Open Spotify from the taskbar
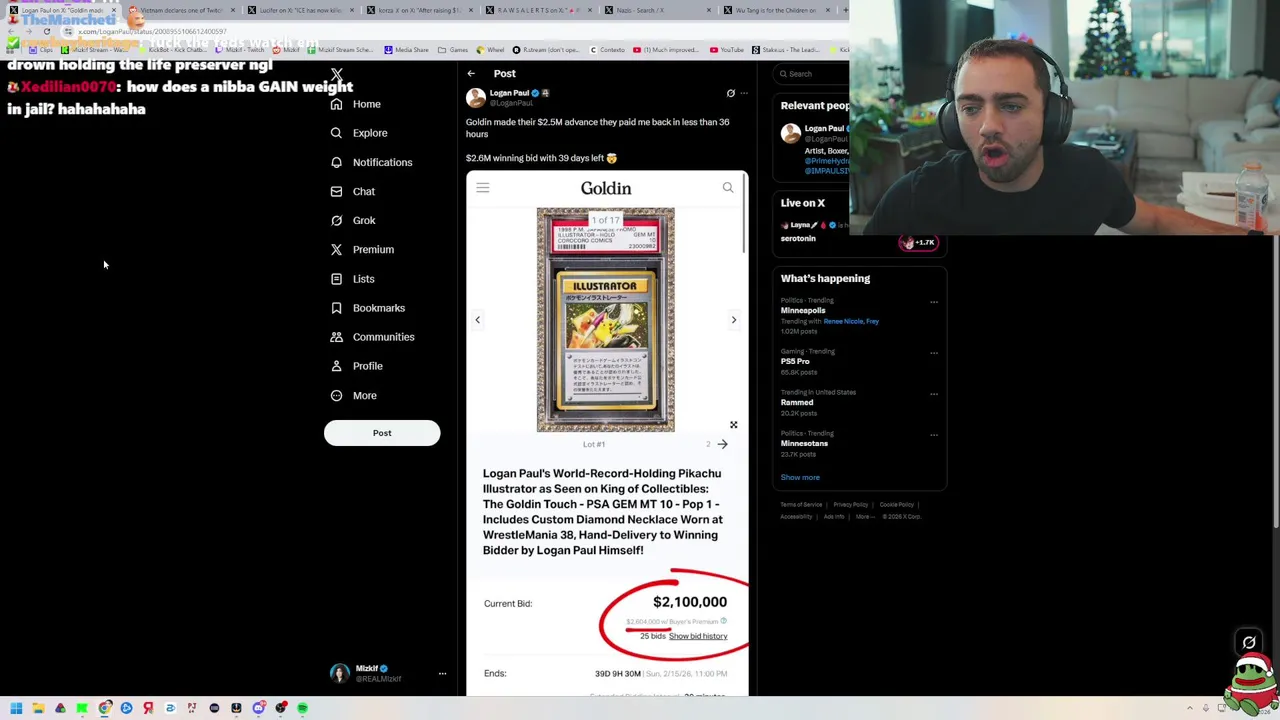 pos(302,709)
